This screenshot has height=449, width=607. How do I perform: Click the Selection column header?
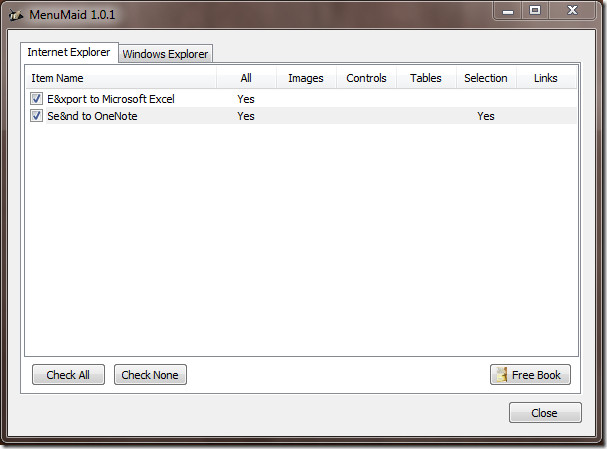click(x=486, y=78)
